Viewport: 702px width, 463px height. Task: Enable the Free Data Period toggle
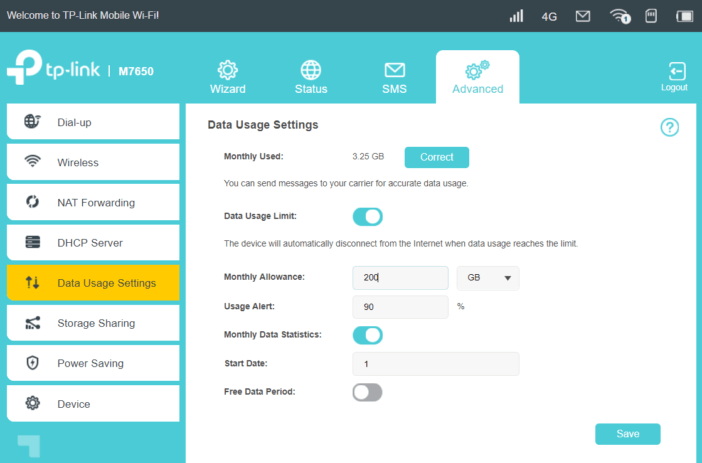pyautogui.click(x=367, y=392)
